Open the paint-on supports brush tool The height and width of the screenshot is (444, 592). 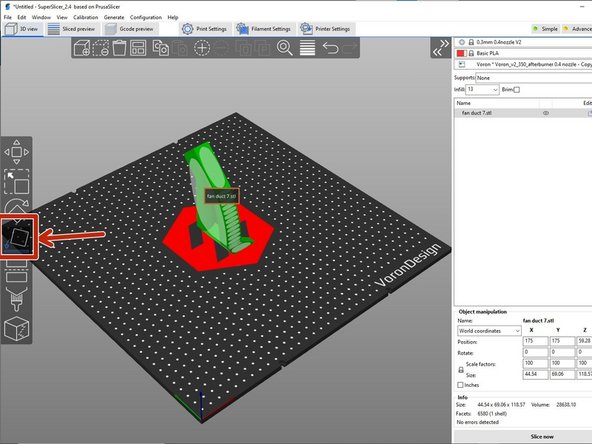[x=16, y=299]
